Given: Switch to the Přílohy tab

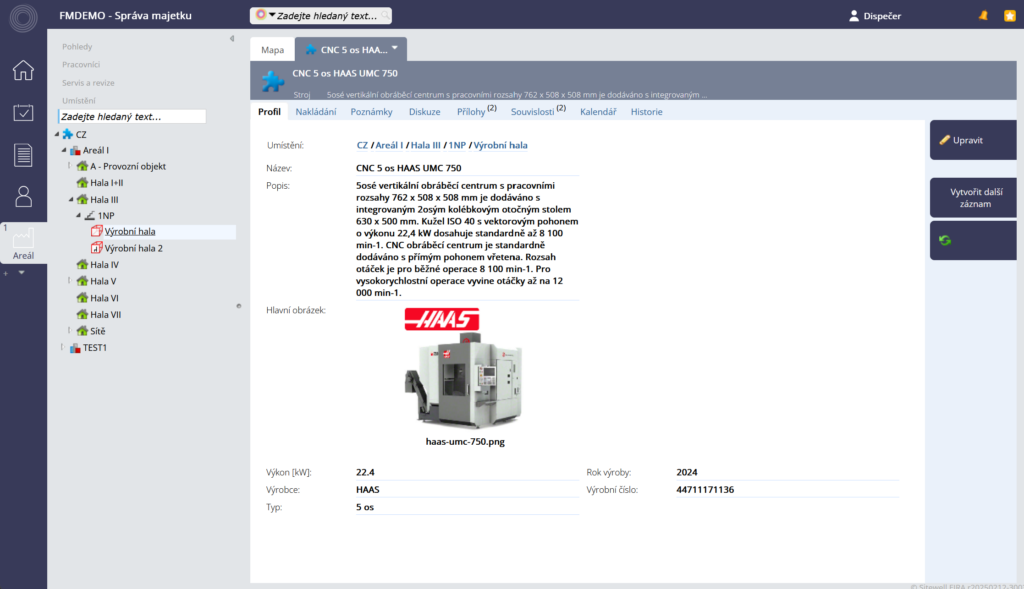Looking at the screenshot, I should (476, 111).
